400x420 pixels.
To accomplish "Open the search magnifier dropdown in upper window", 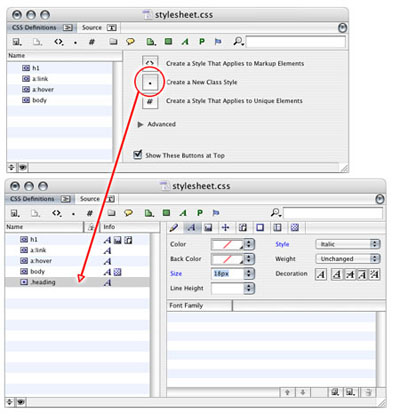I will 238,42.
